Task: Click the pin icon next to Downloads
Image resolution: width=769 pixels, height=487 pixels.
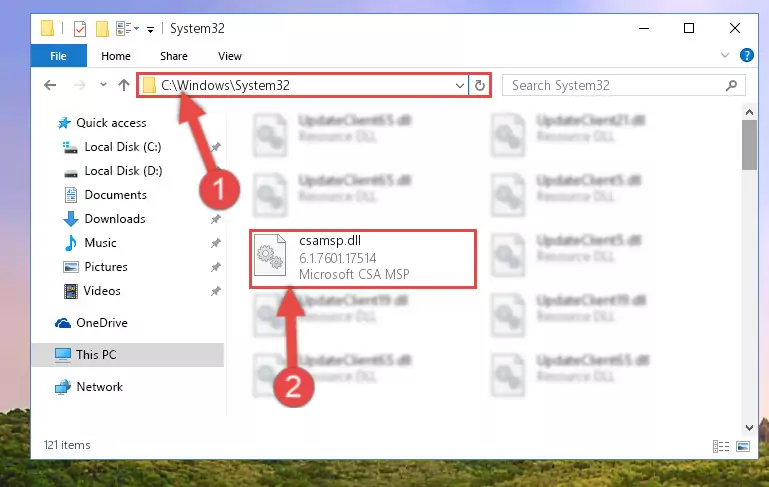Action: (x=215, y=219)
